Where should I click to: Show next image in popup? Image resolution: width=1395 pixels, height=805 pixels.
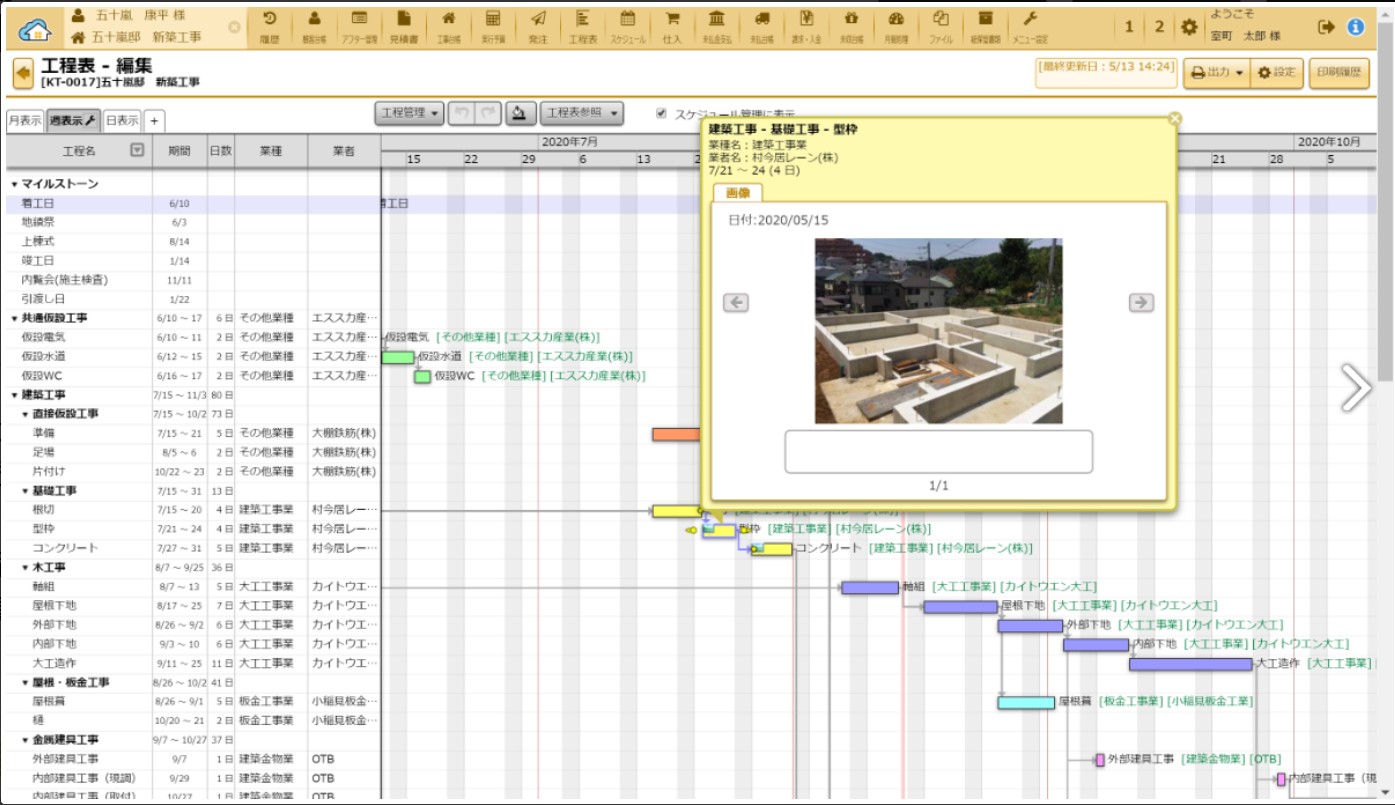[x=1141, y=303]
